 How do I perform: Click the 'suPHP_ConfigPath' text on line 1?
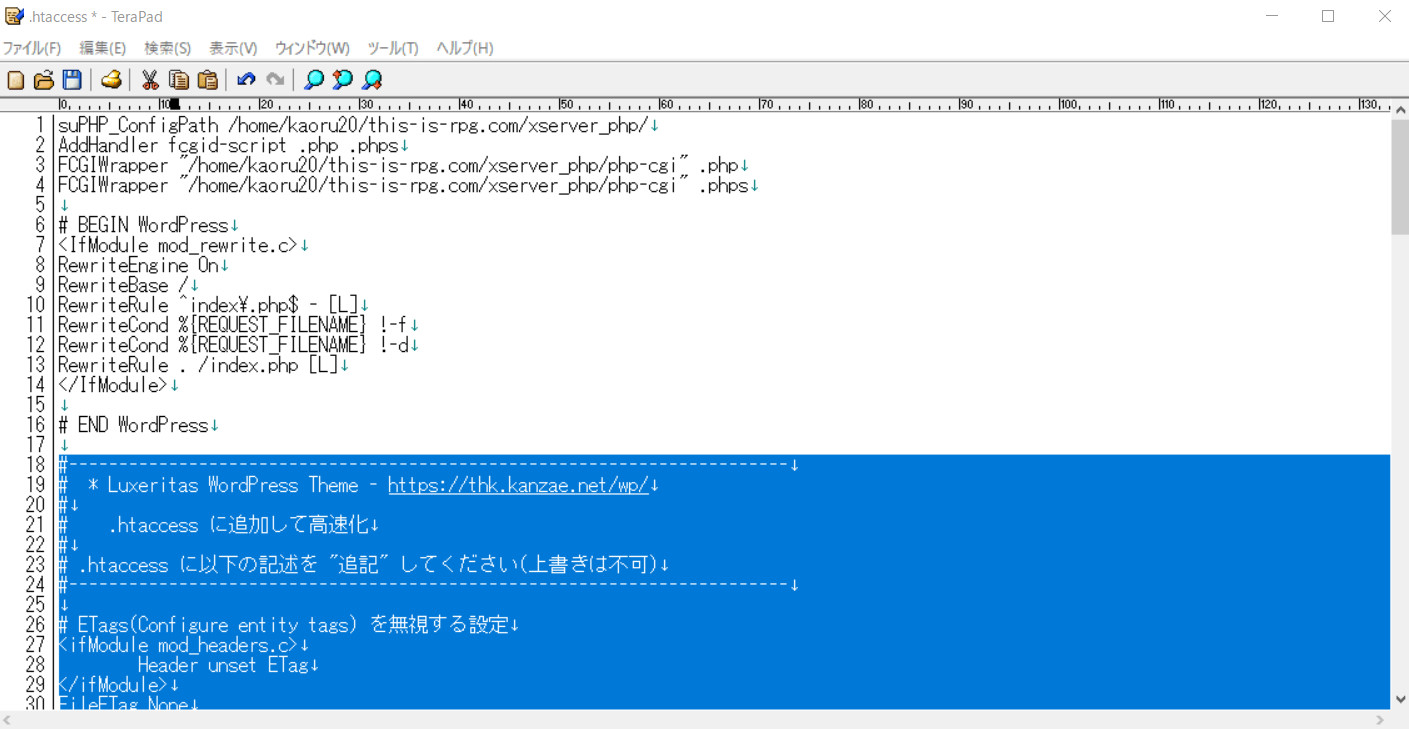pyautogui.click(x=138, y=125)
